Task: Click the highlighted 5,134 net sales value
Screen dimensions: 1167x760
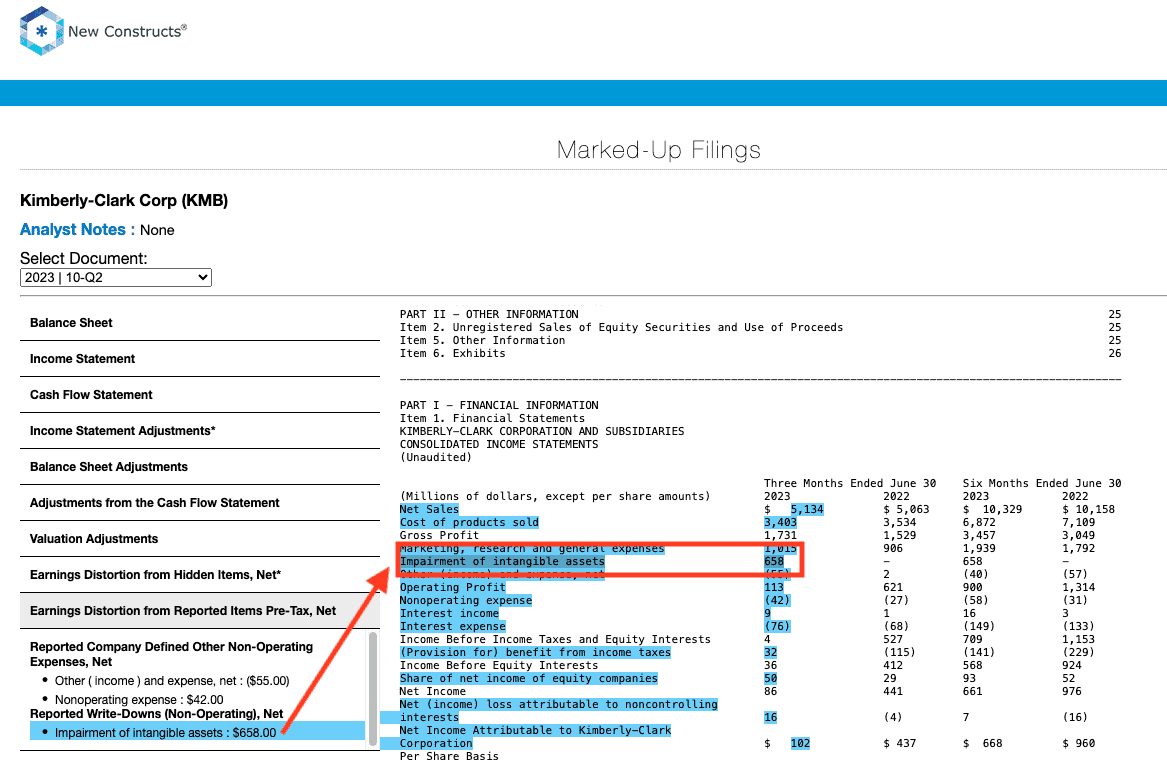Action: (807, 509)
